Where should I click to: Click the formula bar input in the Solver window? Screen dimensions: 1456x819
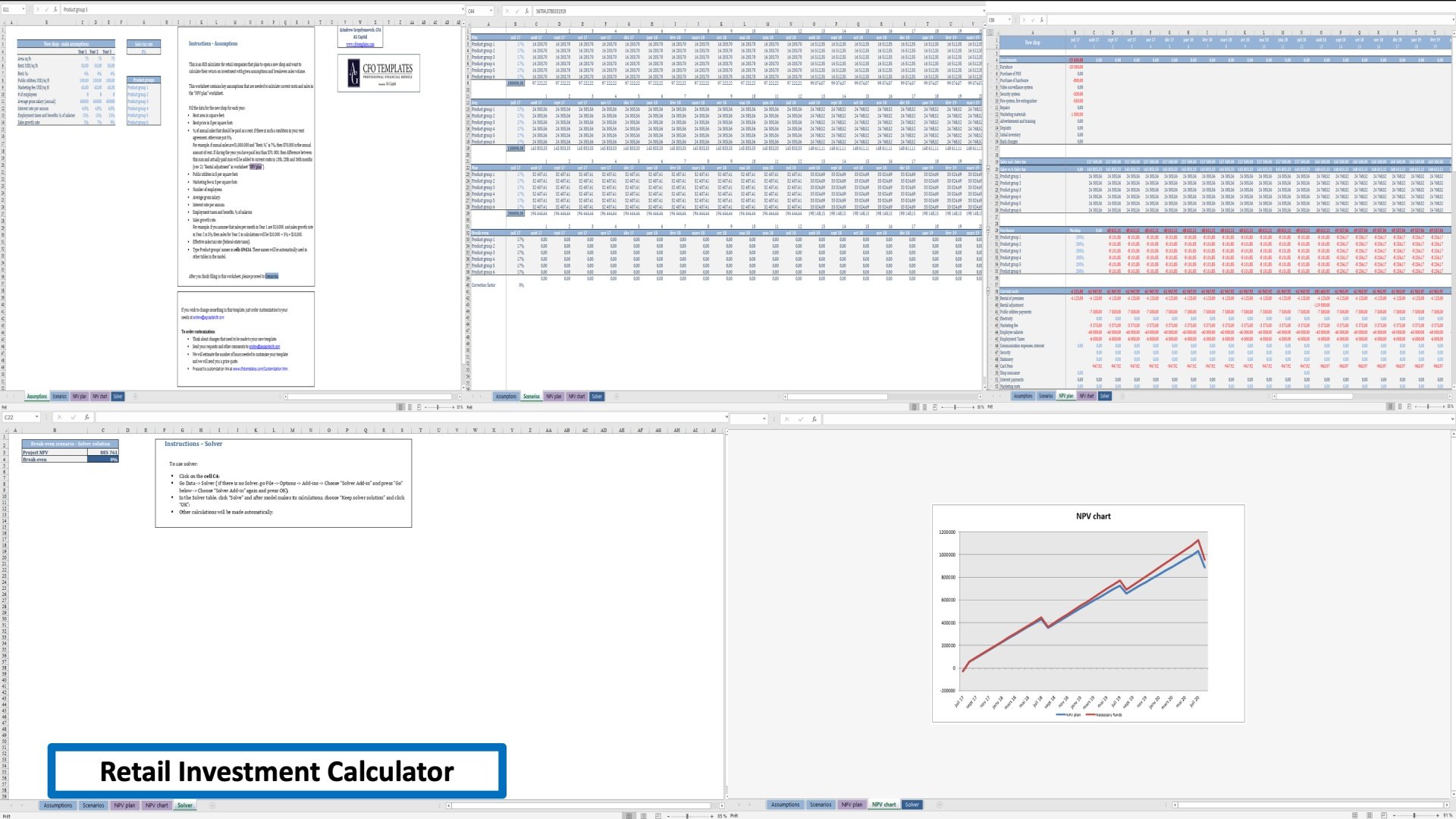click(408, 417)
